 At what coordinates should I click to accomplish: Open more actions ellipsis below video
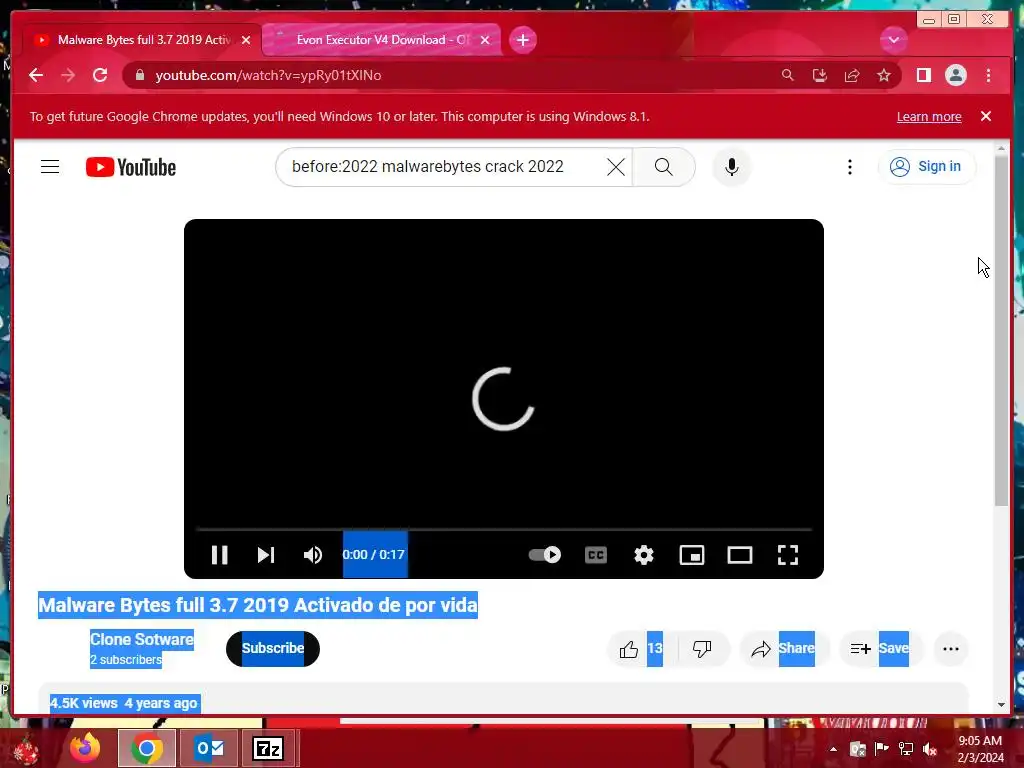pos(951,648)
